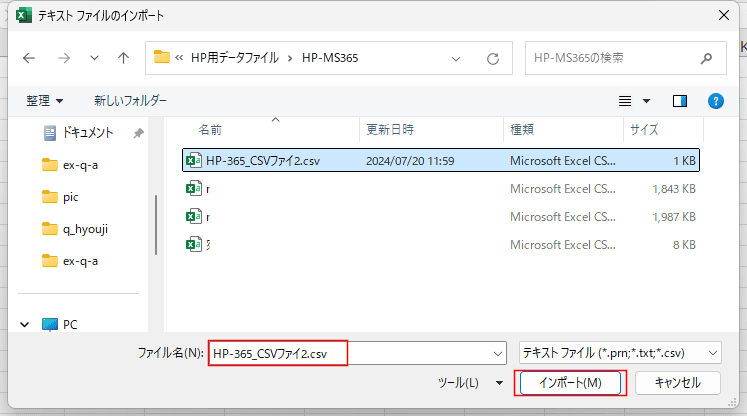Click the search magnifier icon
Screen dimensions: 747x416
708,59
